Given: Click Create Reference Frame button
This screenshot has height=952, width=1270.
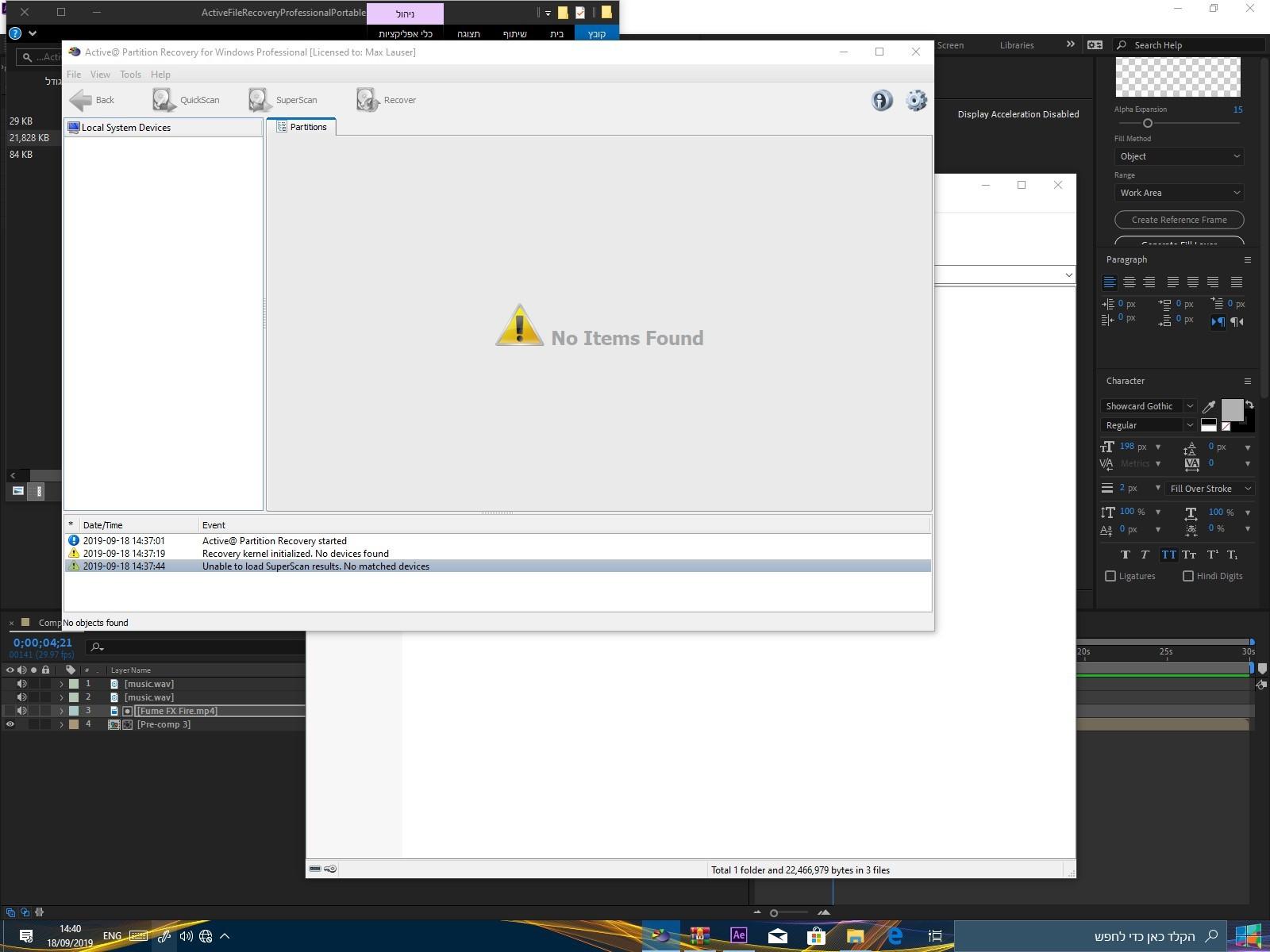Looking at the screenshot, I should 1179,220.
